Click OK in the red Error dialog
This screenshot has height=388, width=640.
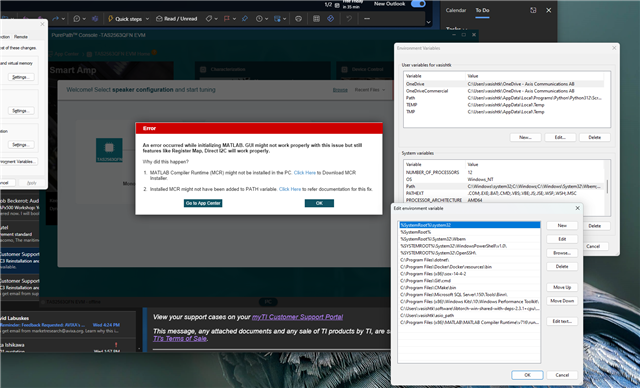(x=319, y=203)
